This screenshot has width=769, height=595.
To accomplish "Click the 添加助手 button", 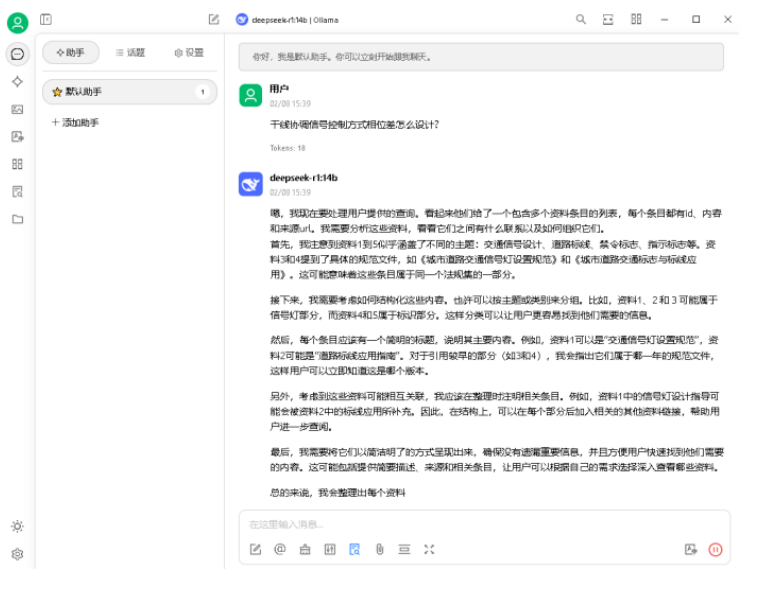I will [x=76, y=122].
